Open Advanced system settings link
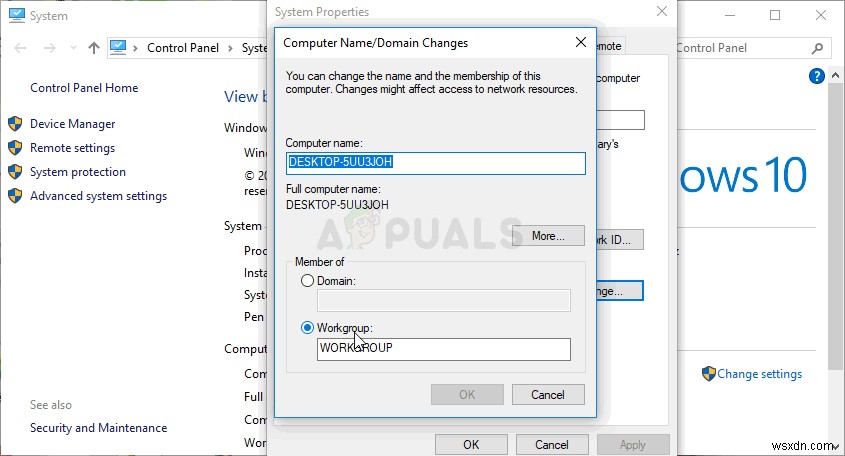This screenshot has width=845, height=456. (x=98, y=196)
